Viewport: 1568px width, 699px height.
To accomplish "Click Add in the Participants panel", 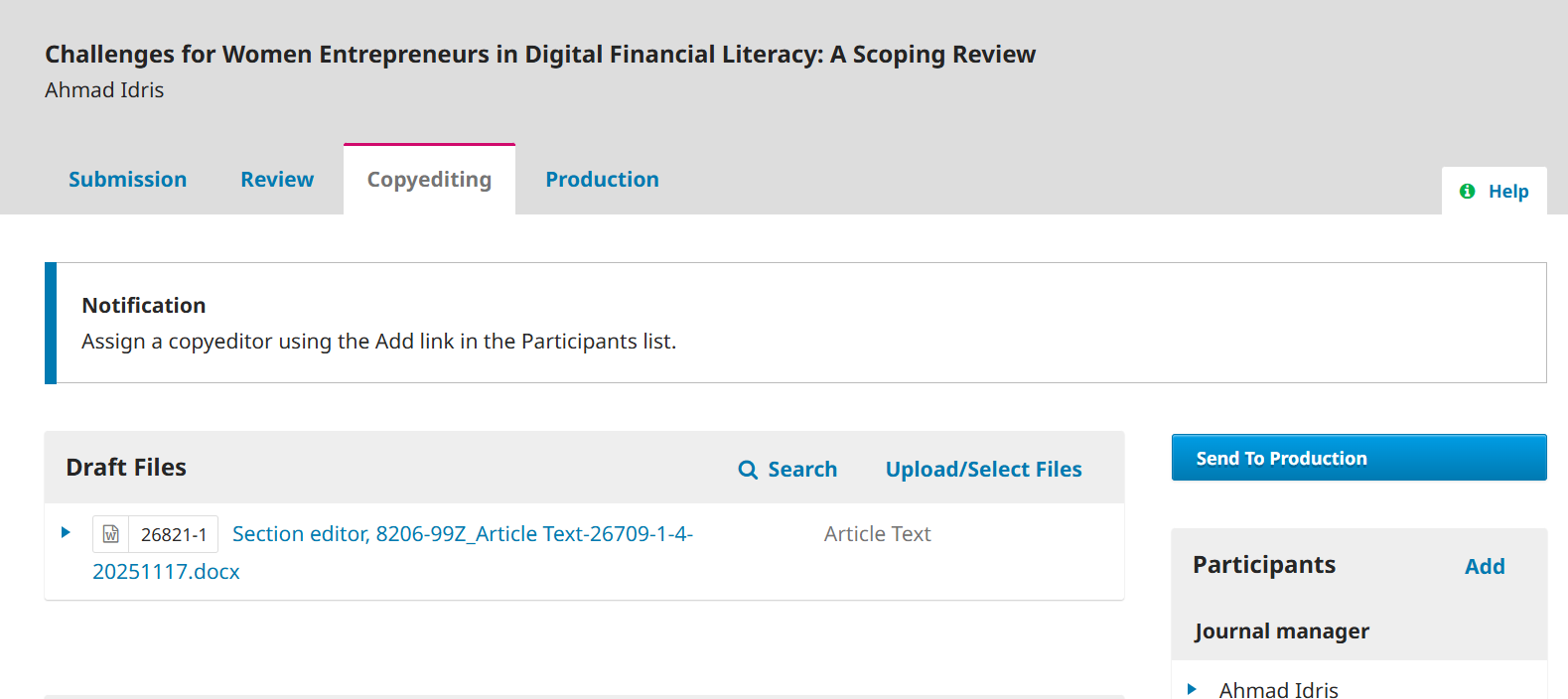I will [x=1484, y=566].
